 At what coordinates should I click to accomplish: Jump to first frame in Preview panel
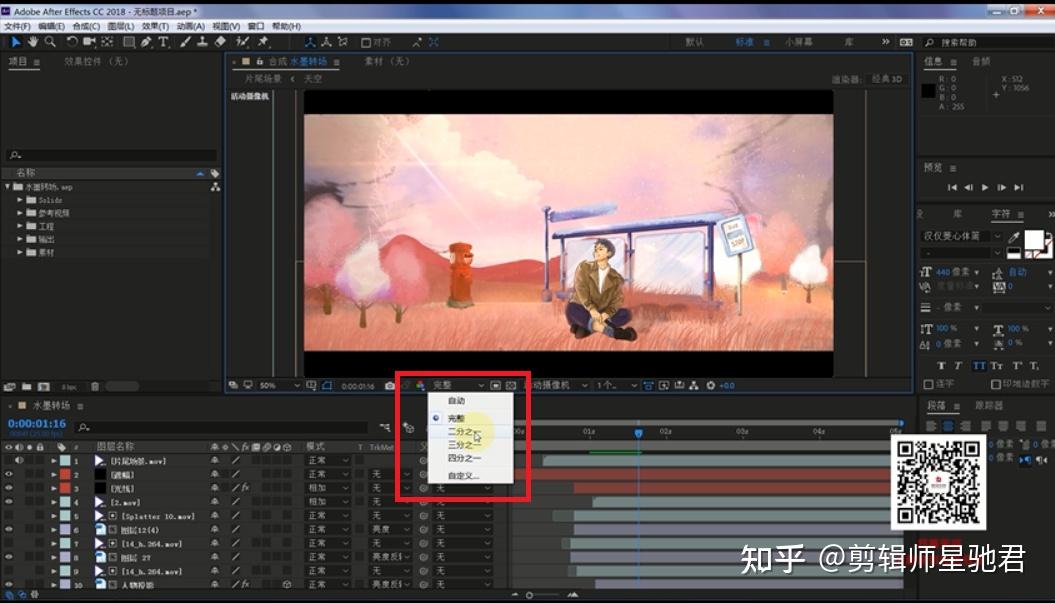(952, 188)
